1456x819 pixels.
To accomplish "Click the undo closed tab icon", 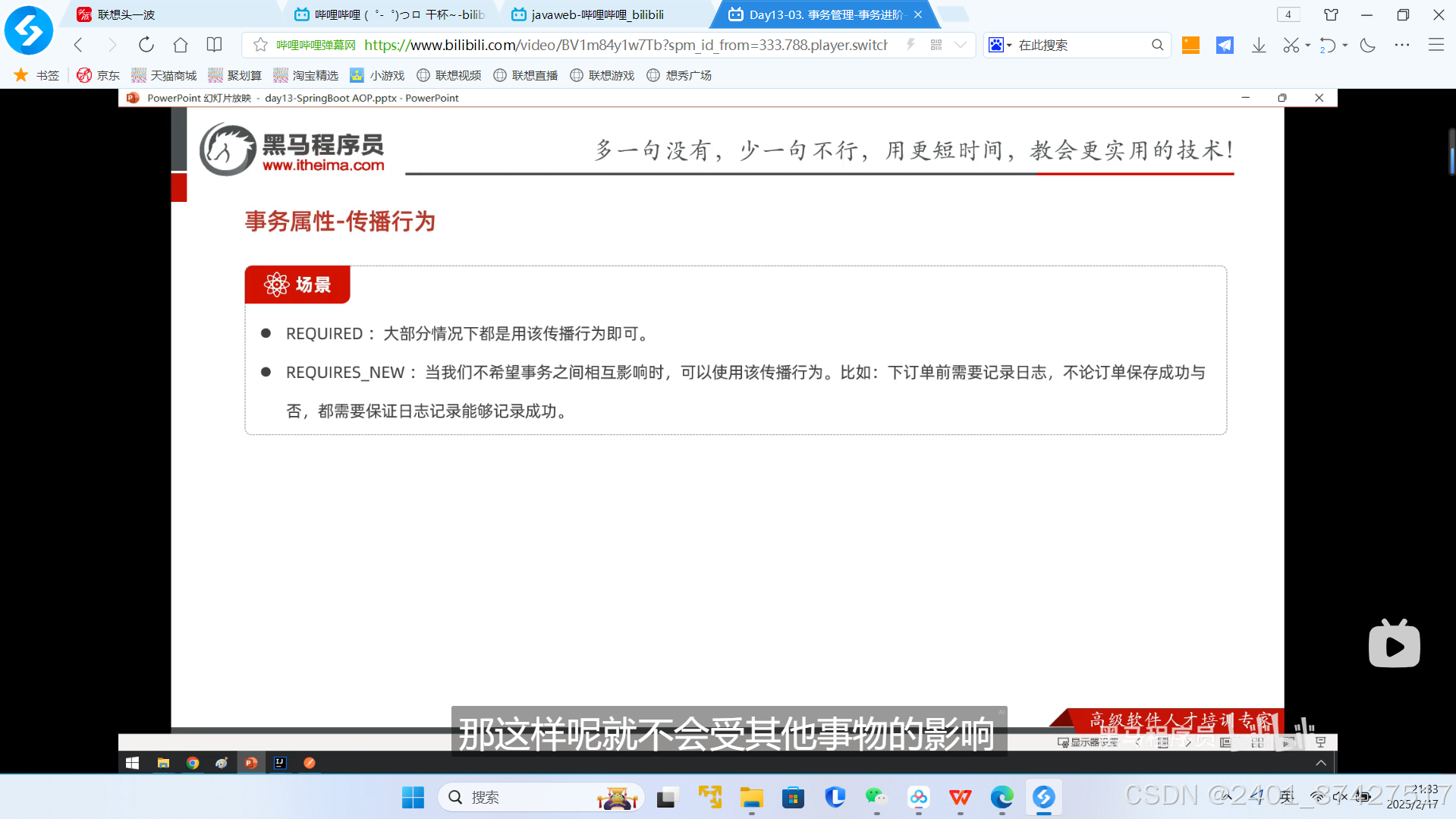I will click(x=1328, y=45).
